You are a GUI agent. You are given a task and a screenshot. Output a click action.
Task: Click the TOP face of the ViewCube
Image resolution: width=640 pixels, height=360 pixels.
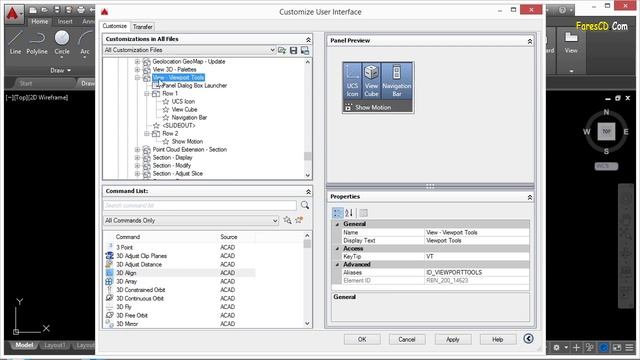pyautogui.click(x=607, y=131)
